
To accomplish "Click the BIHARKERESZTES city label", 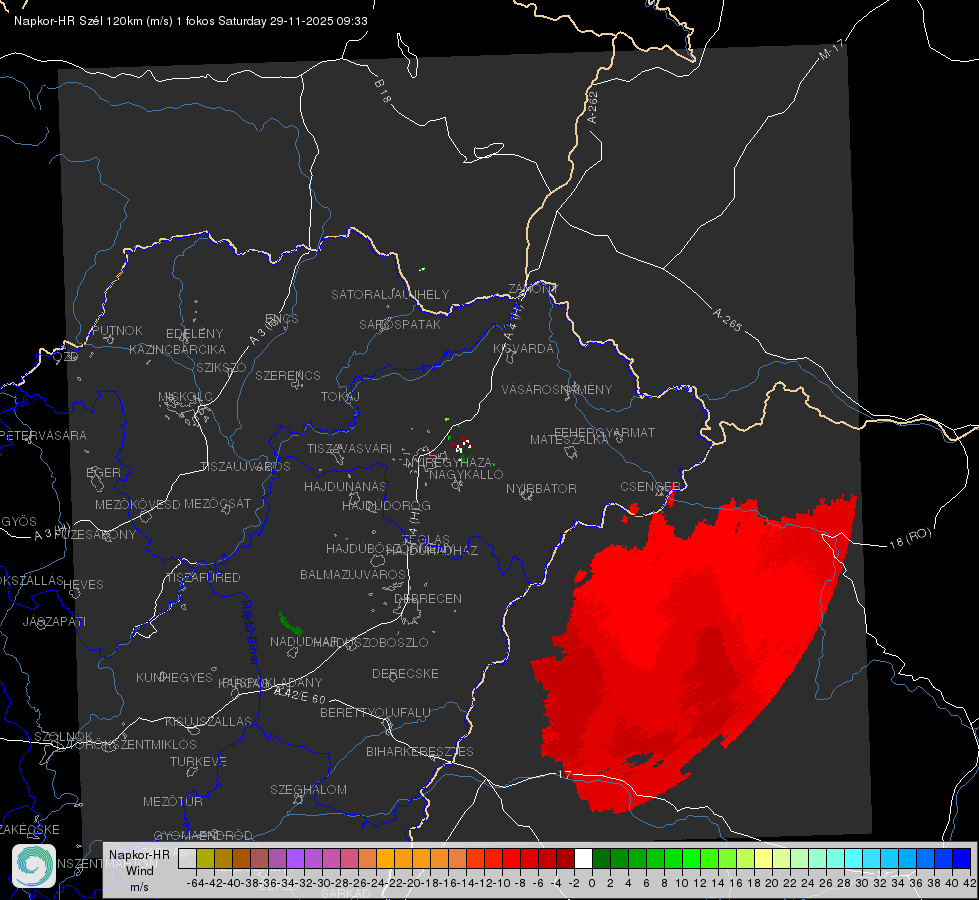I will 420,751.
